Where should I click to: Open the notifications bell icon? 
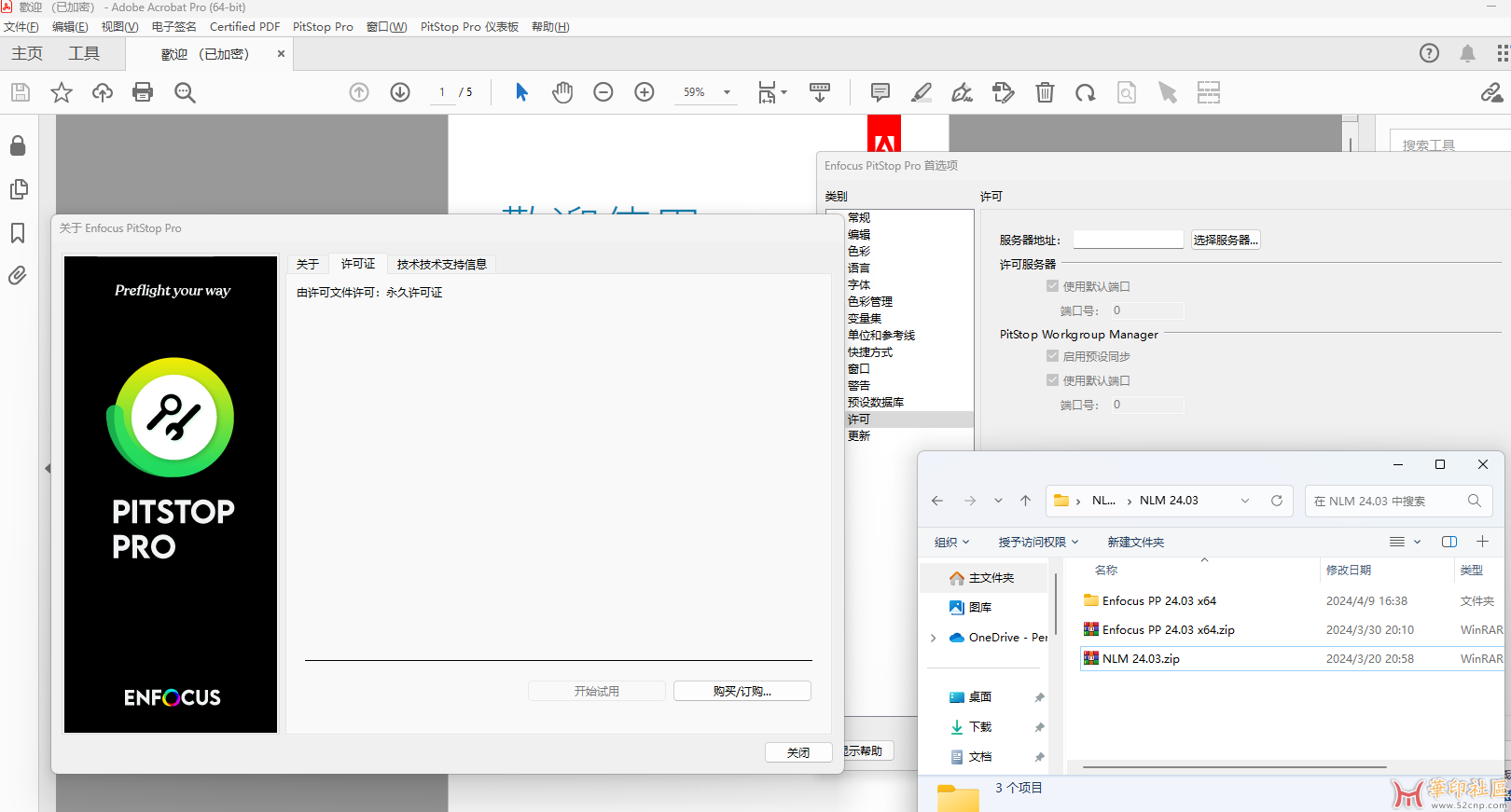[1467, 53]
